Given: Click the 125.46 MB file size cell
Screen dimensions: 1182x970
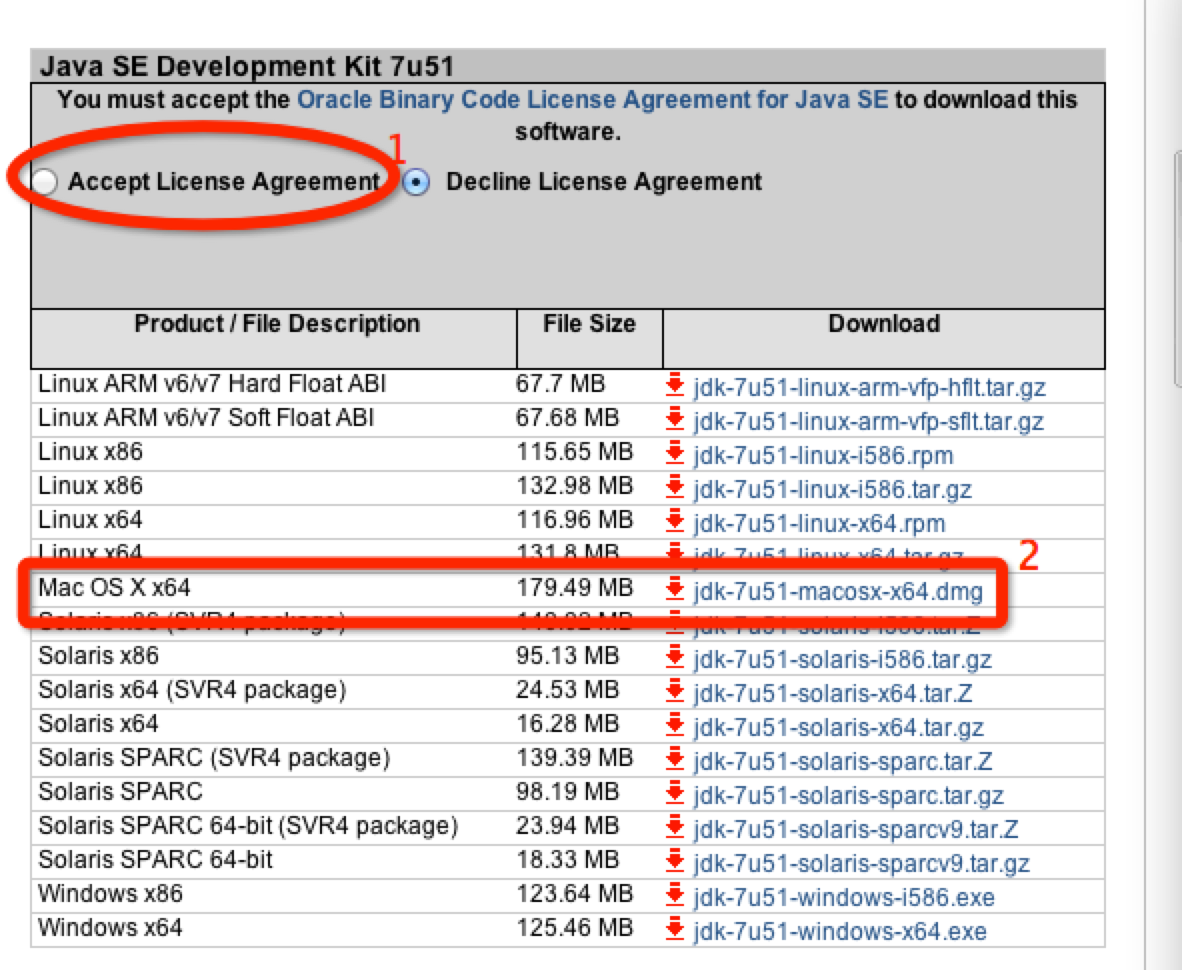Looking at the screenshot, I should (x=574, y=928).
